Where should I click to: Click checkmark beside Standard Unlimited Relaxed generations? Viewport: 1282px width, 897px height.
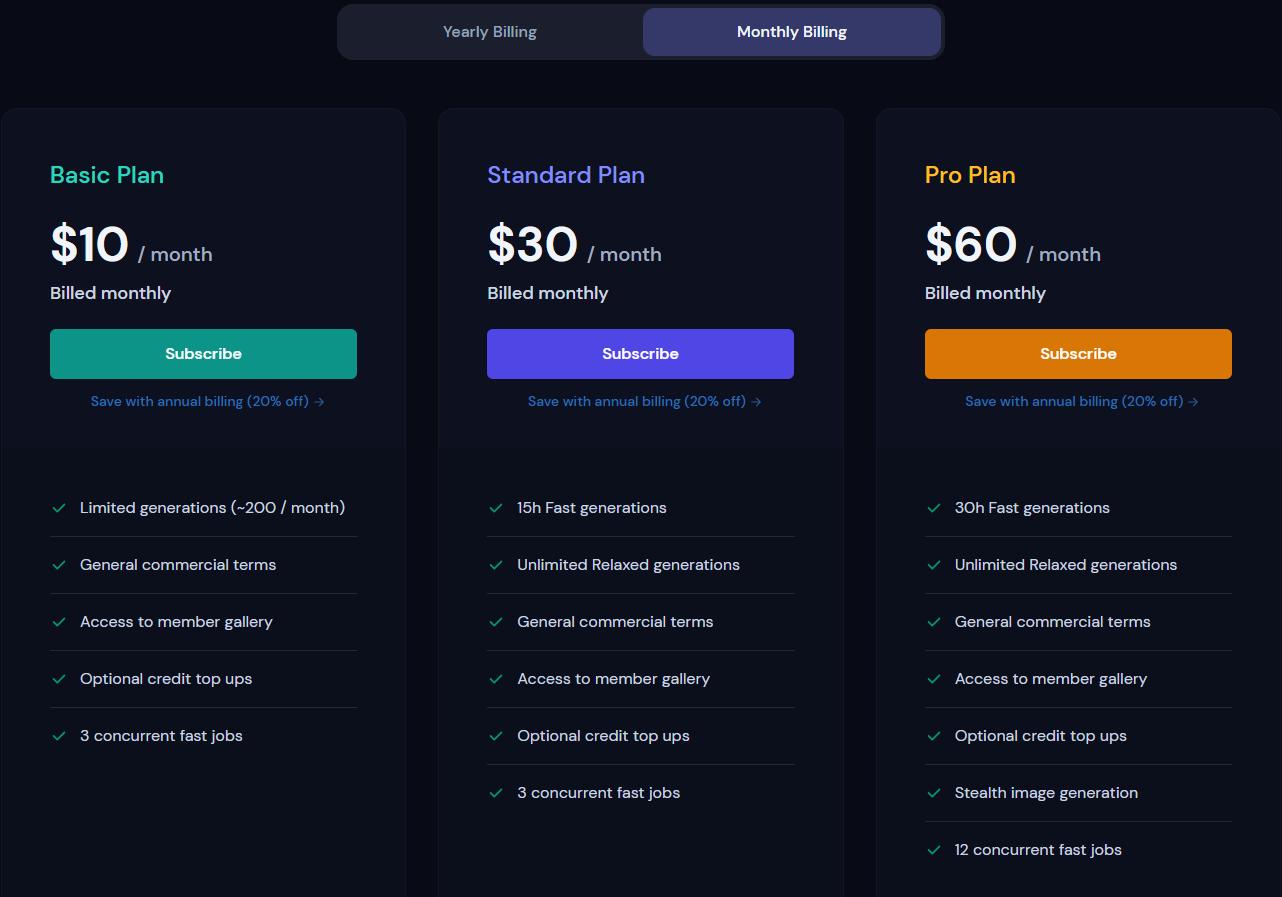pyautogui.click(x=496, y=565)
